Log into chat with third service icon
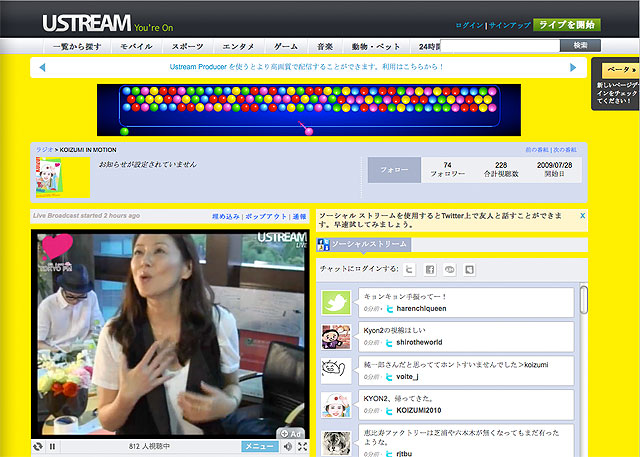This screenshot has width=640, height=457. coord(449,270)
